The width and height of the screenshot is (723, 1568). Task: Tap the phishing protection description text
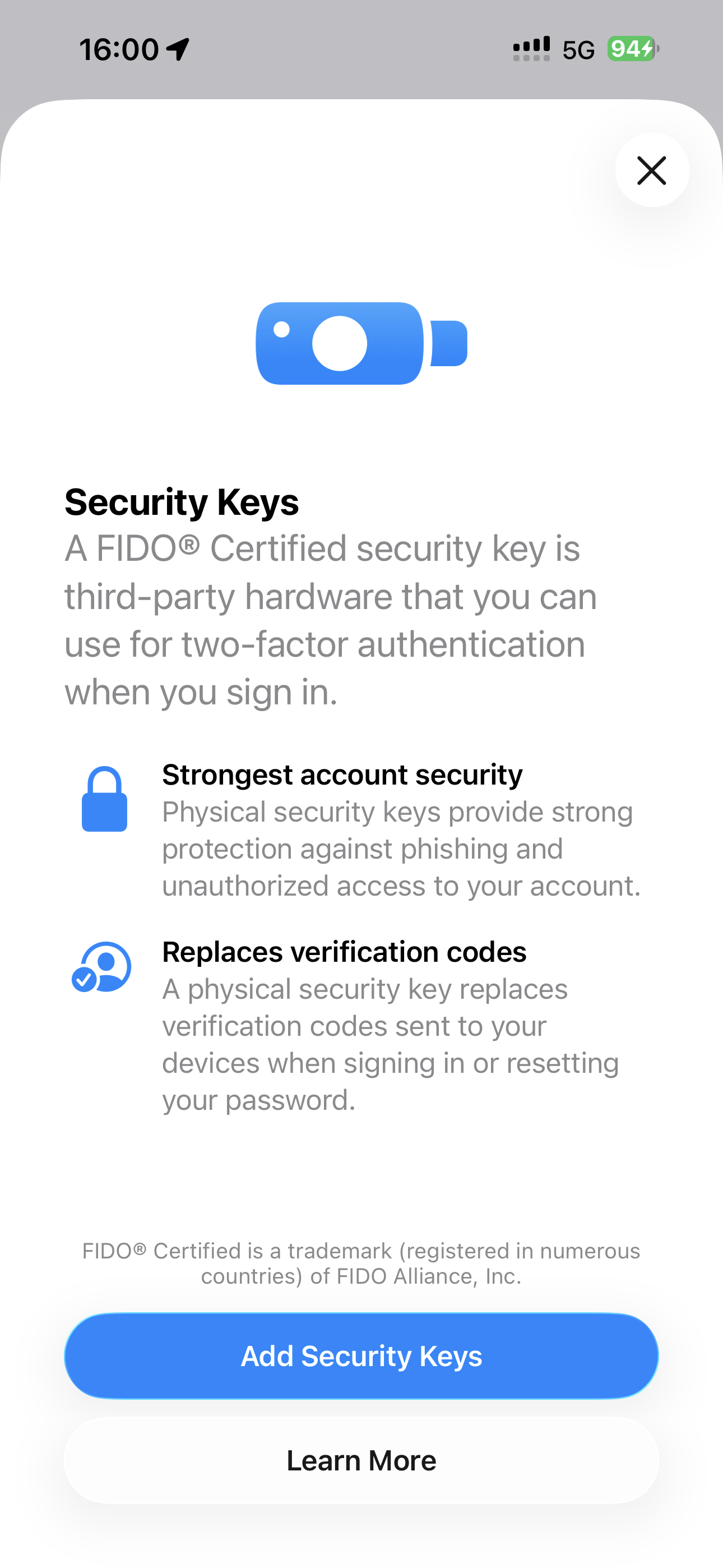(x=401, y=848)
